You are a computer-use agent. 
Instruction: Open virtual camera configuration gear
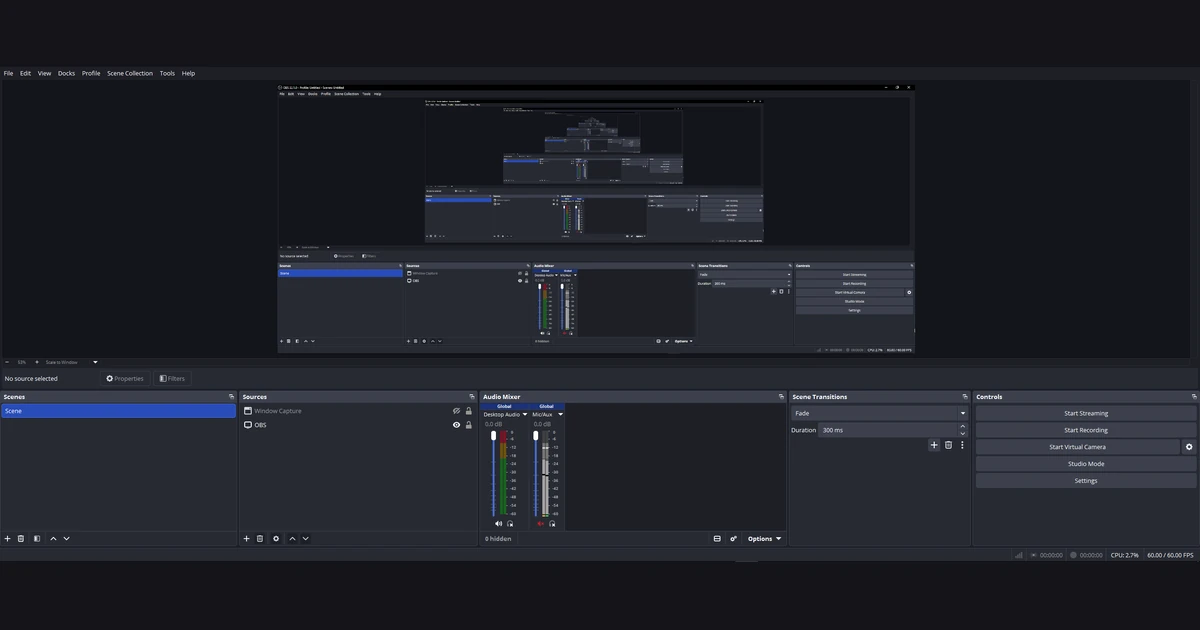[1189, 447]
